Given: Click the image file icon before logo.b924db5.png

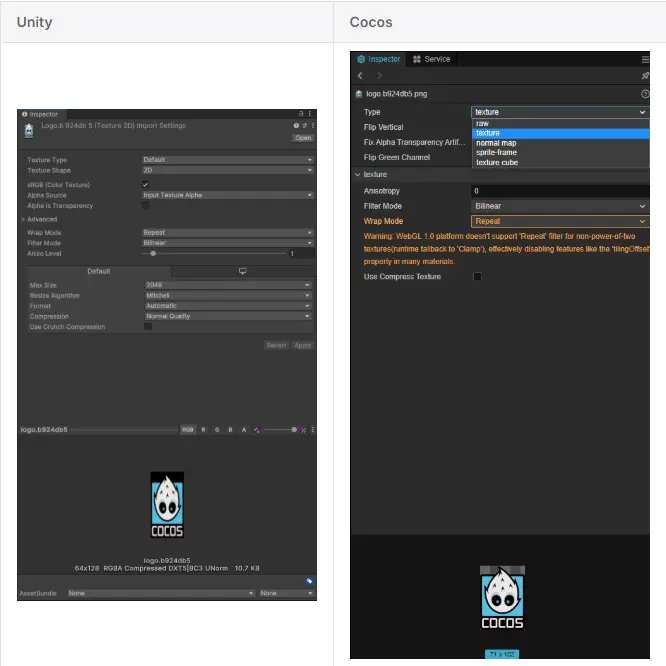Looking at the screenshot, I should (x=359, y=94).
